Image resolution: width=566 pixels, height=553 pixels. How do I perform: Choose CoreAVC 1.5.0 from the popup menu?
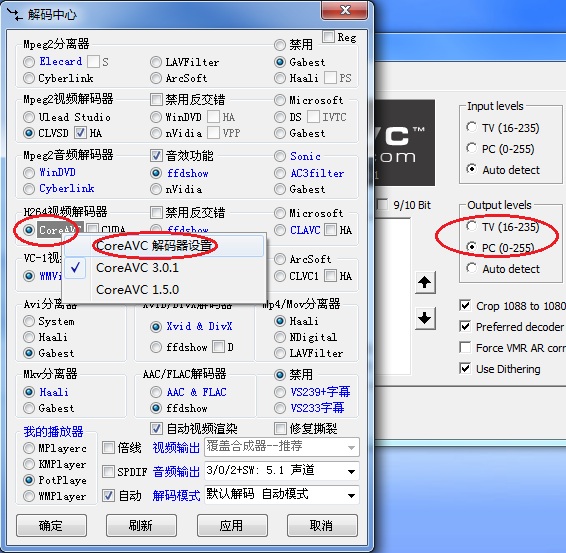tap(164, 289)
